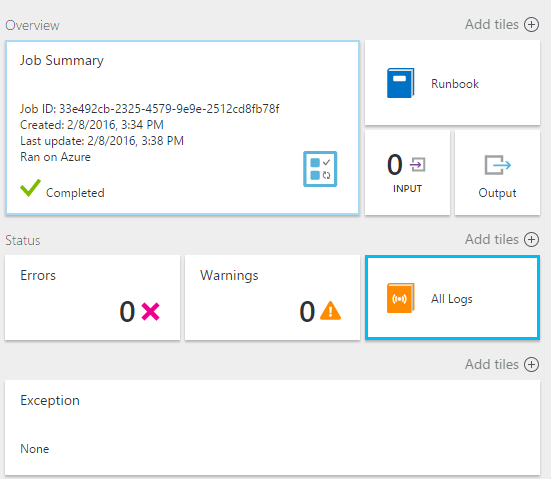Click the Output arrow icon
The height and width of the screenshot is (479, 551).
click(498, 165)
